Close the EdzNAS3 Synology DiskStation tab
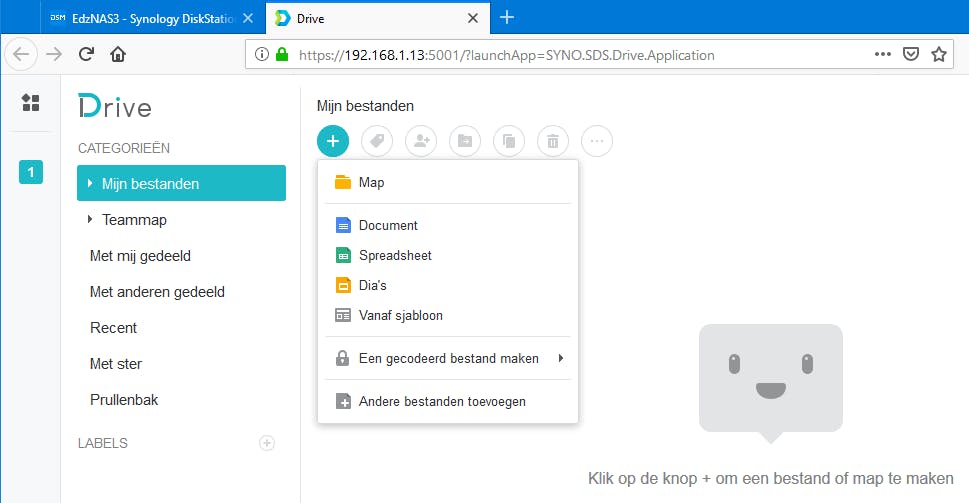 [248, 19]
